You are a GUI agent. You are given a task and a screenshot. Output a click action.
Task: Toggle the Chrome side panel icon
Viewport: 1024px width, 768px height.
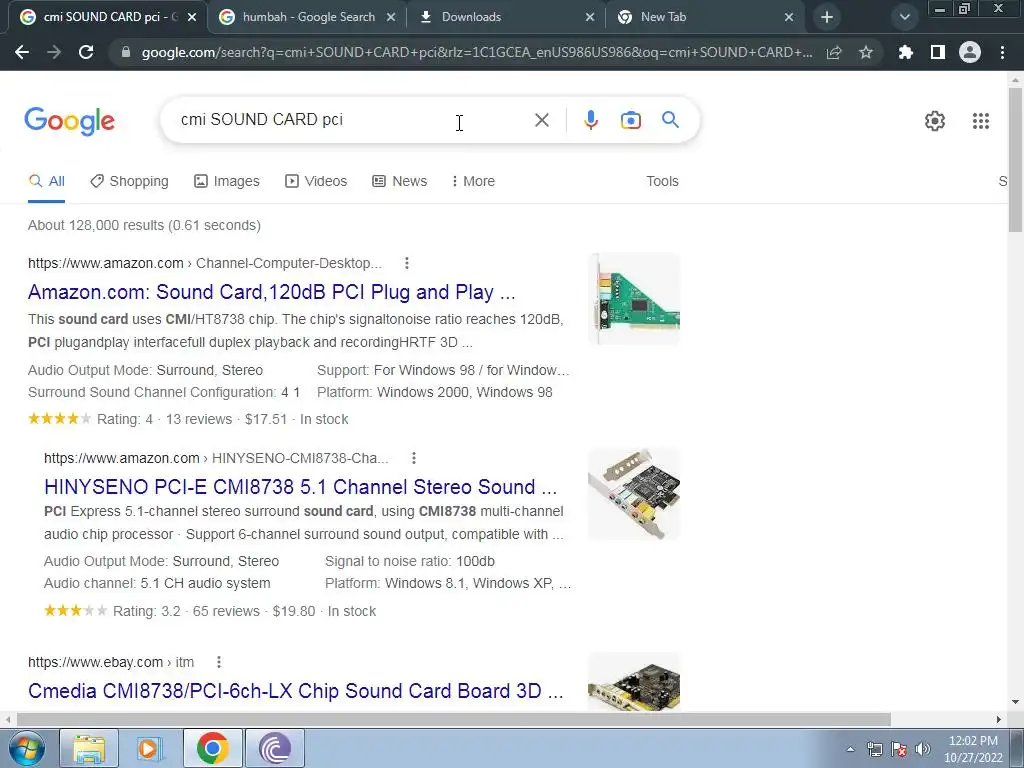tap(938, 52)
